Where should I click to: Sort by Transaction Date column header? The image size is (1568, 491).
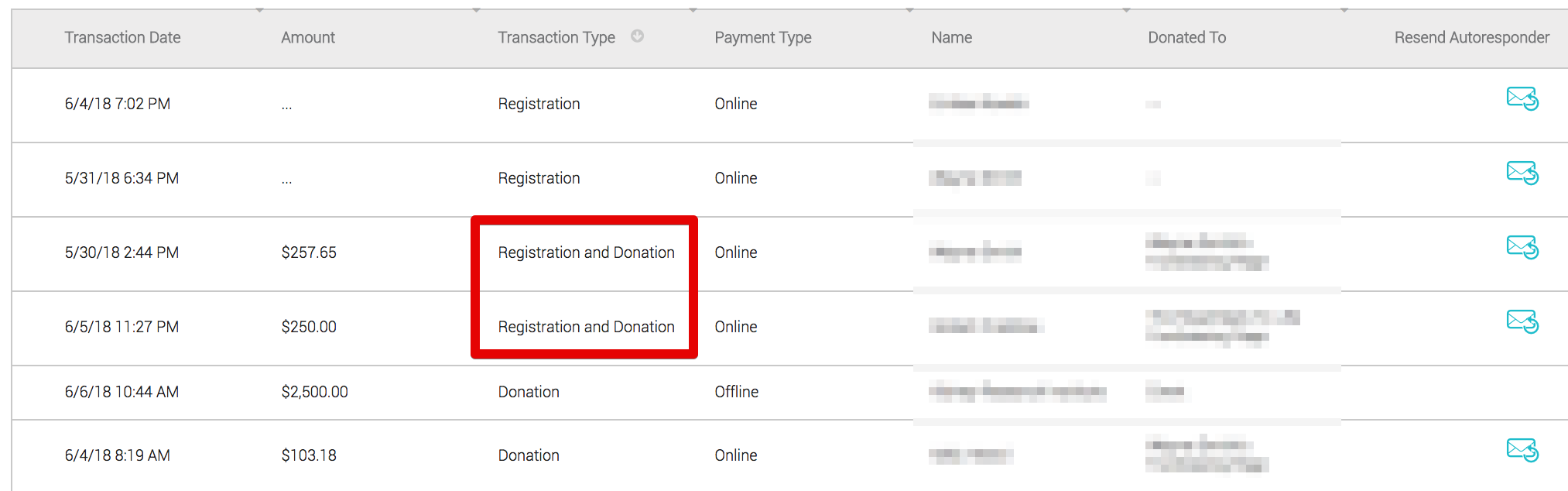(122, 37)
